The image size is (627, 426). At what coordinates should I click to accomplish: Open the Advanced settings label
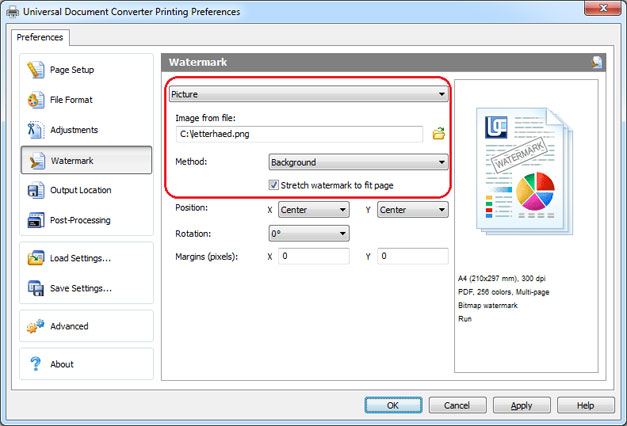pyautogui.click(x=69, y=326)
